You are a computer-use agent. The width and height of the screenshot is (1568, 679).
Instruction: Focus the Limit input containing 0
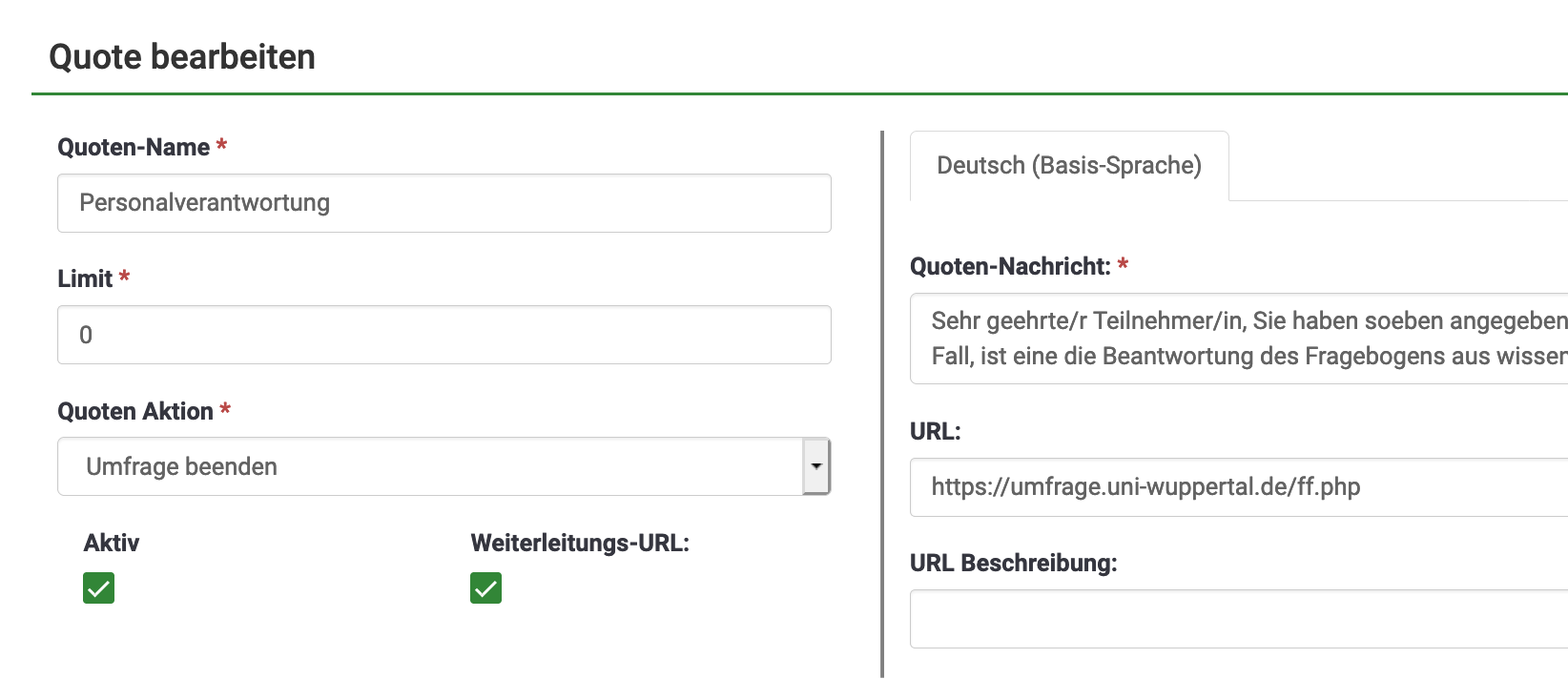(444, 335)
